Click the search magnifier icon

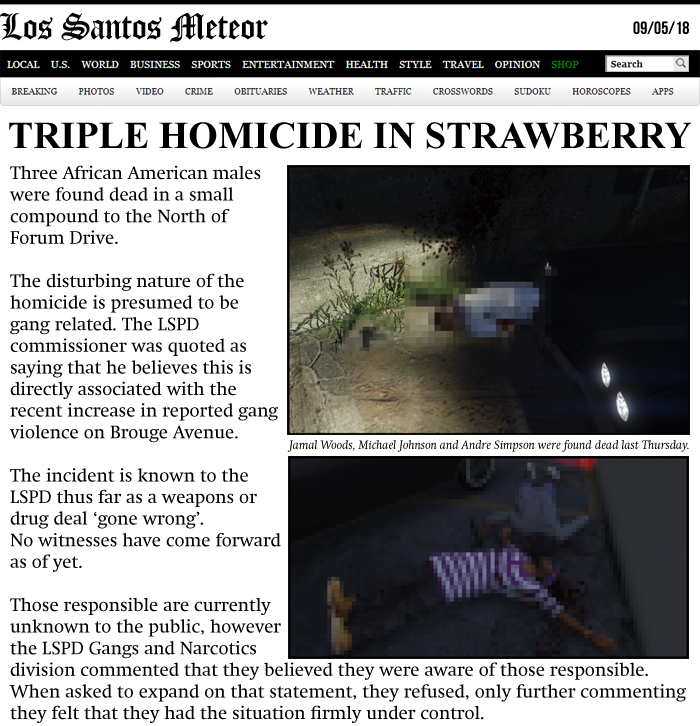click(680, 63)
